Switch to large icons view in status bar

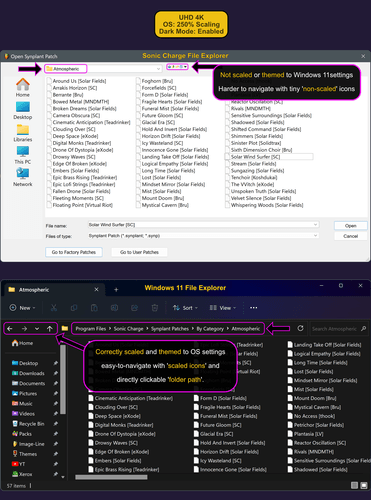[x=364, y=485]
